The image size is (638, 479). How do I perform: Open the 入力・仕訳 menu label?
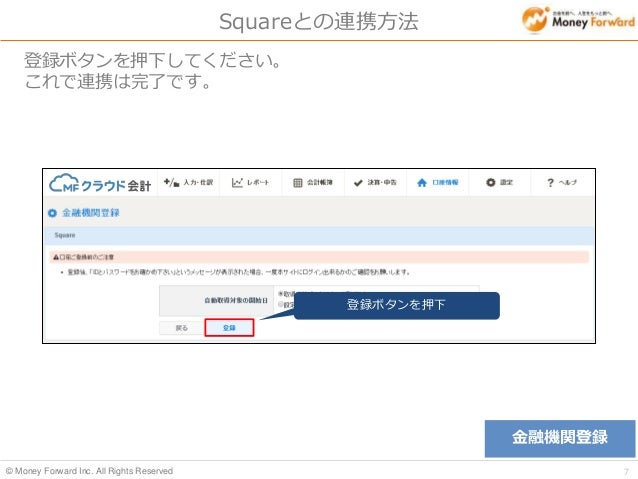pyautogui.click(x=198, y=182)
